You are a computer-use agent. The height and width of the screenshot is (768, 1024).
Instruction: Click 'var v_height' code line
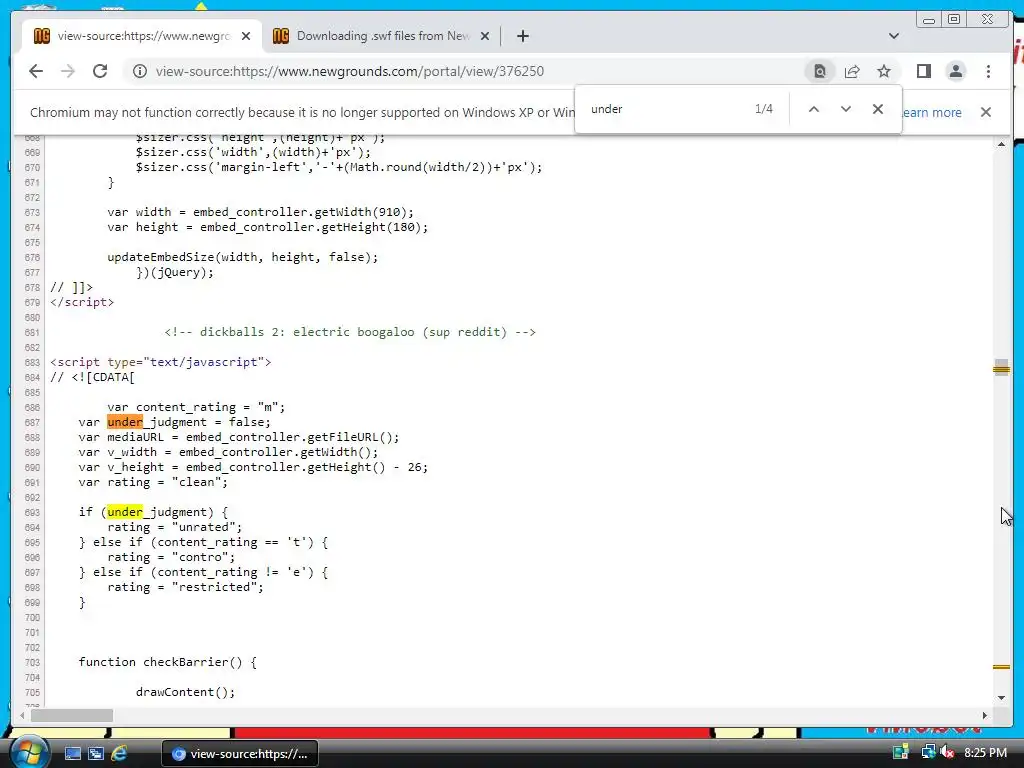coord(253,467)
